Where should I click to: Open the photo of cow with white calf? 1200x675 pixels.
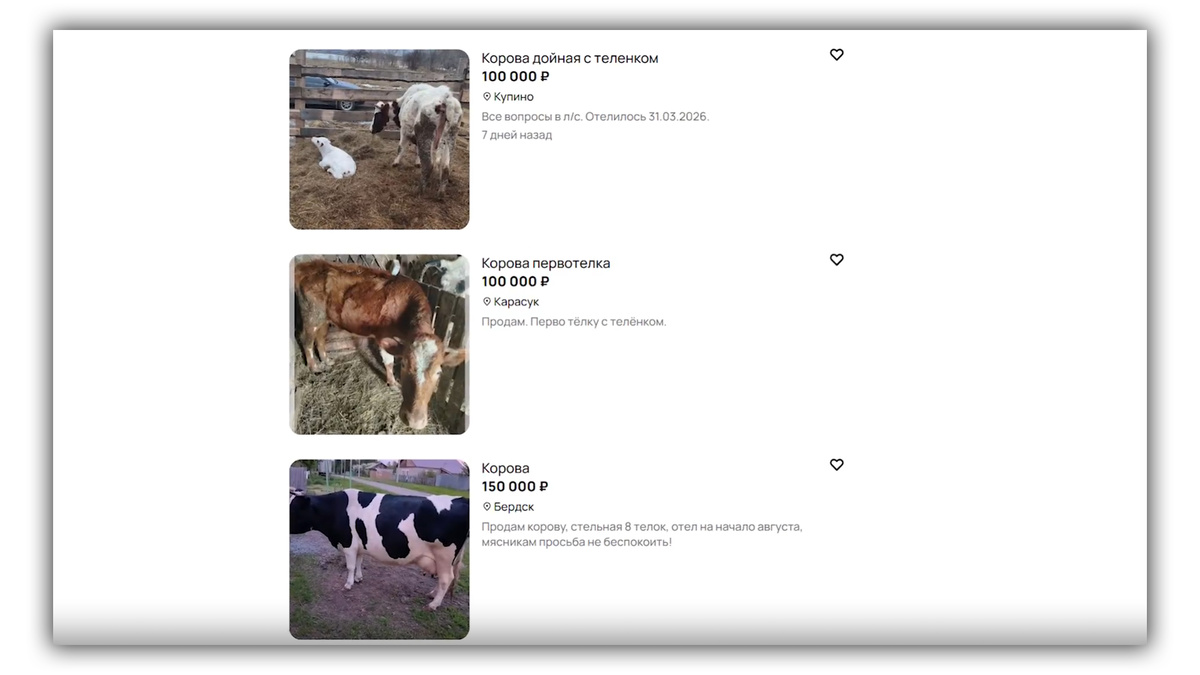[x=379, y=140]
